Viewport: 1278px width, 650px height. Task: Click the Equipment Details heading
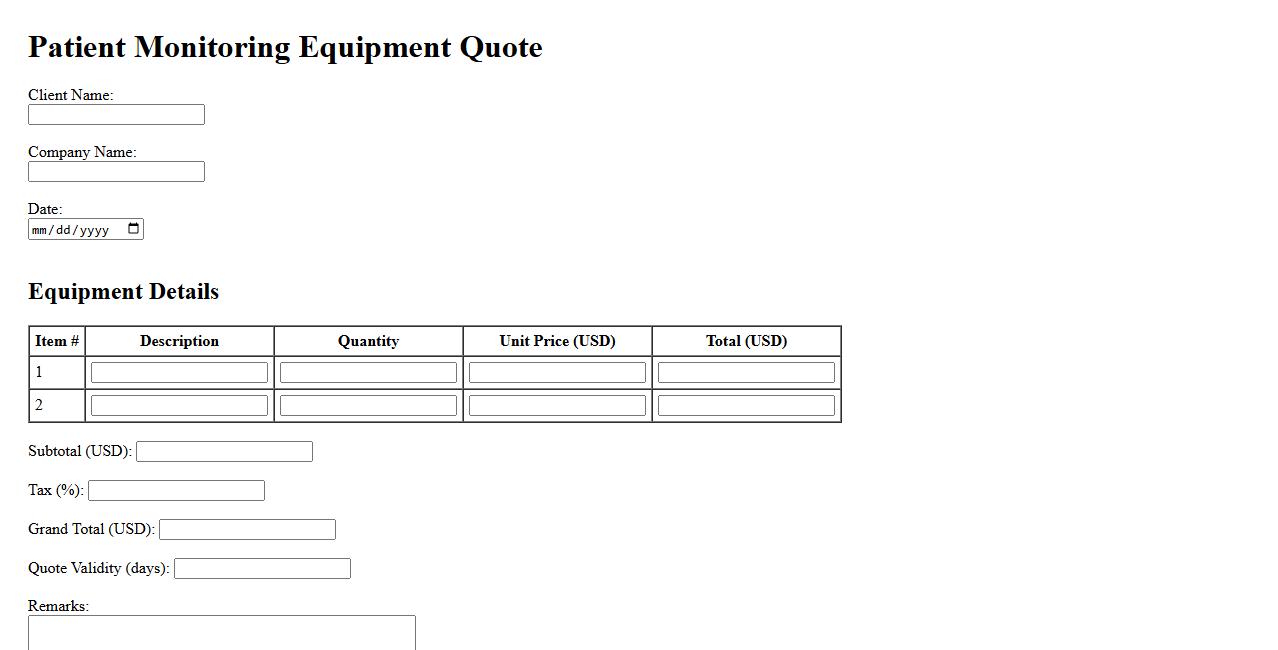[x=123, y=292]
